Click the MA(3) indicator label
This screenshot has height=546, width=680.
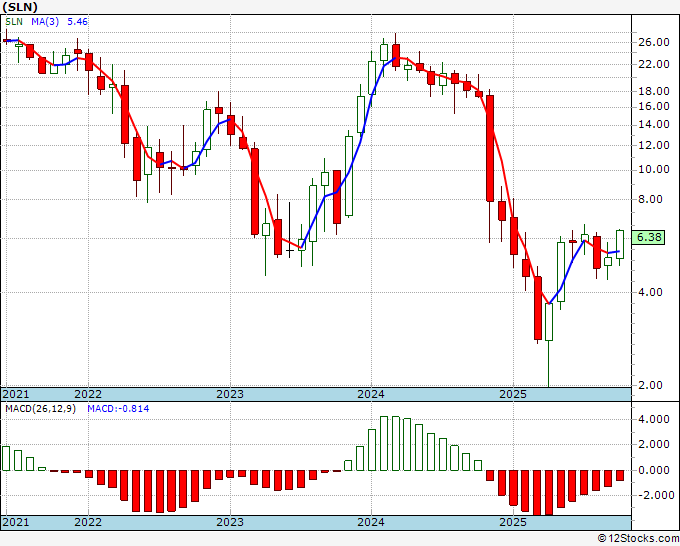45,21
